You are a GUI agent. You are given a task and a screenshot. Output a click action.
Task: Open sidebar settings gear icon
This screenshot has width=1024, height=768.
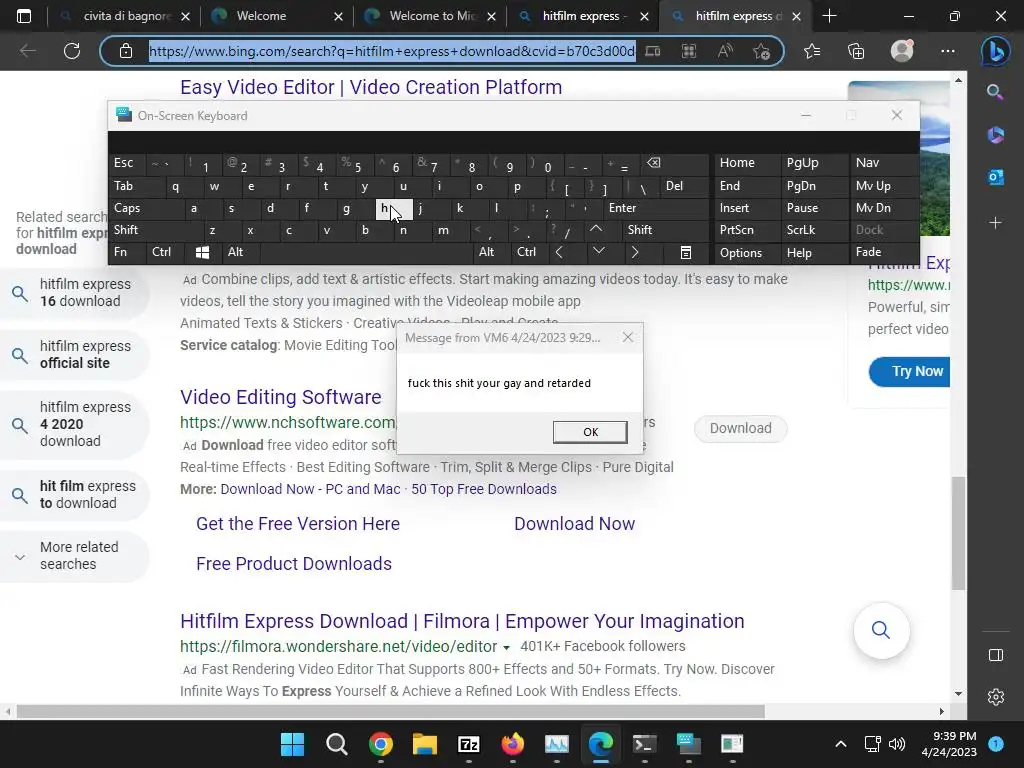click(x=995, y=697)
